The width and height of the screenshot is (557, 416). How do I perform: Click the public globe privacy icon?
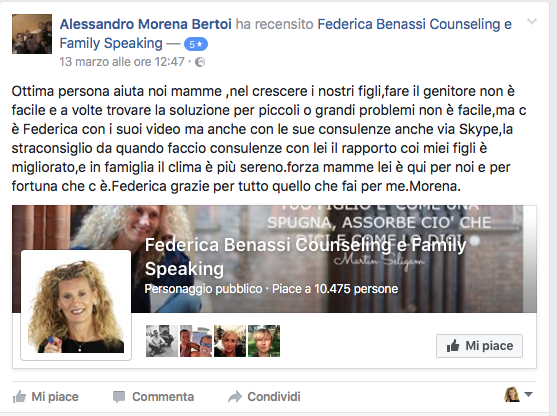pos(200,62)
